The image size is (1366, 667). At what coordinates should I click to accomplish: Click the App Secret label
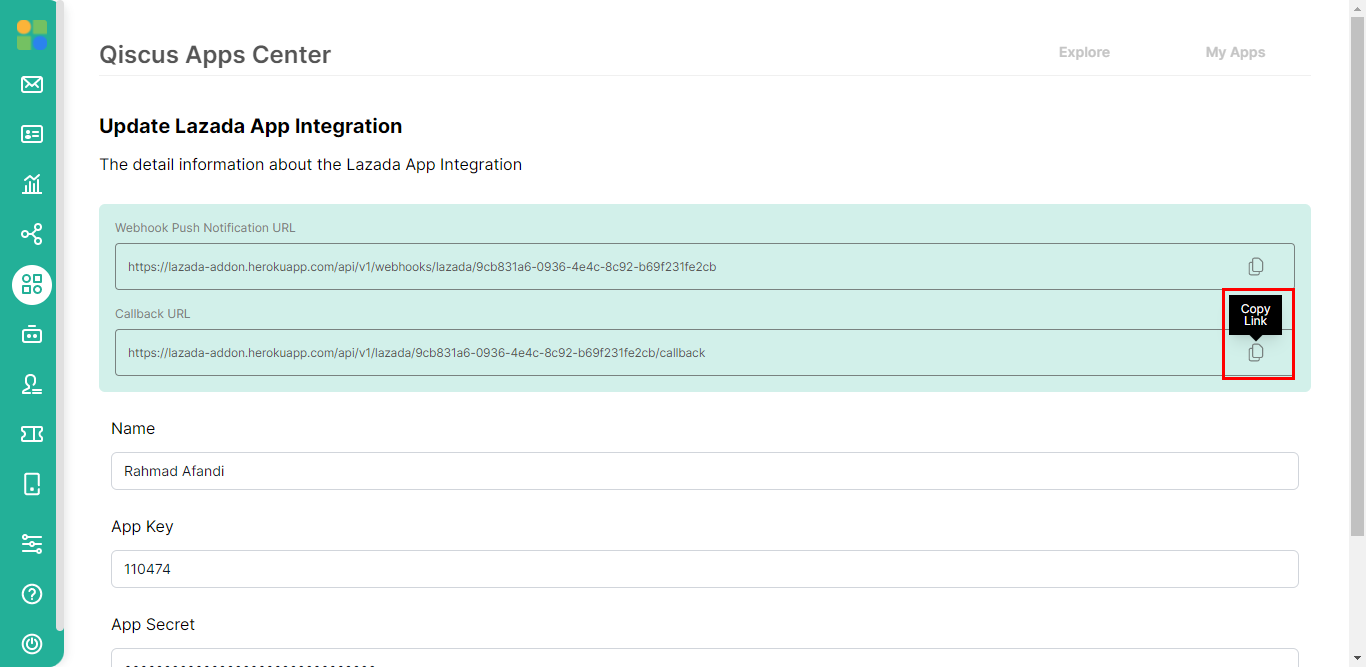153,624
